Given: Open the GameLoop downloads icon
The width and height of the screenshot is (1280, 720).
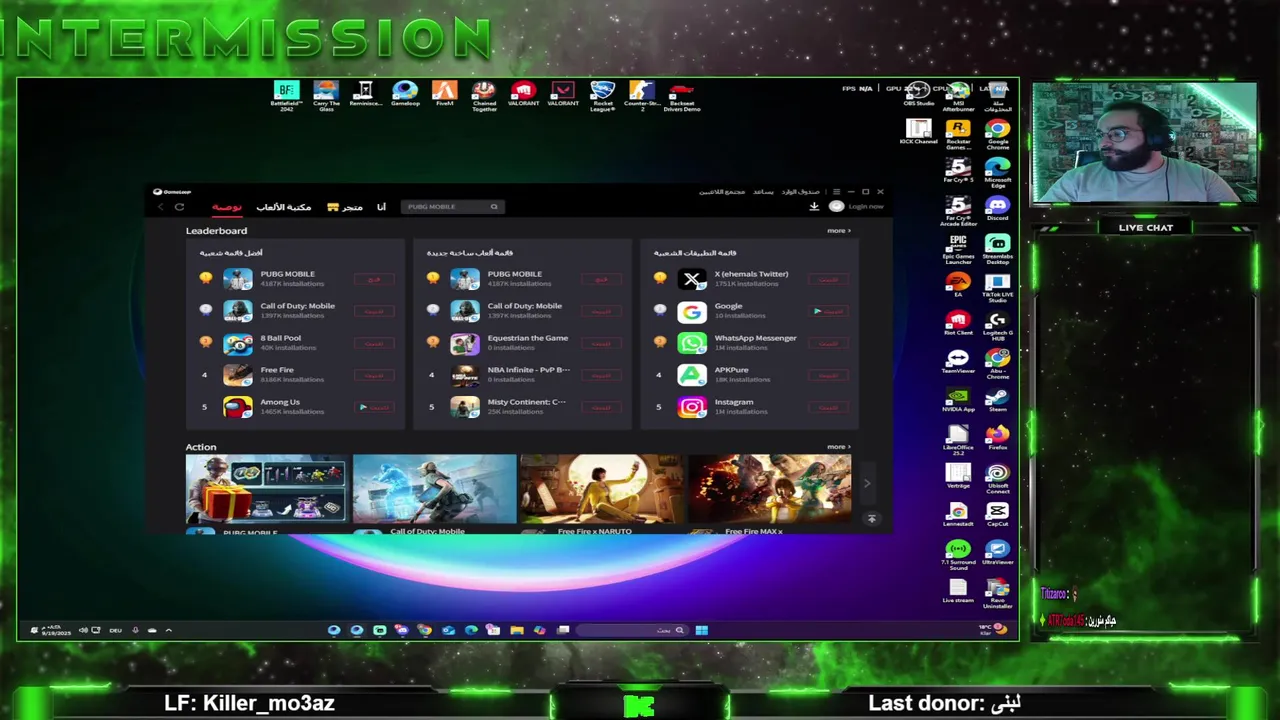Looking at the screenshot, I should 814,206.
